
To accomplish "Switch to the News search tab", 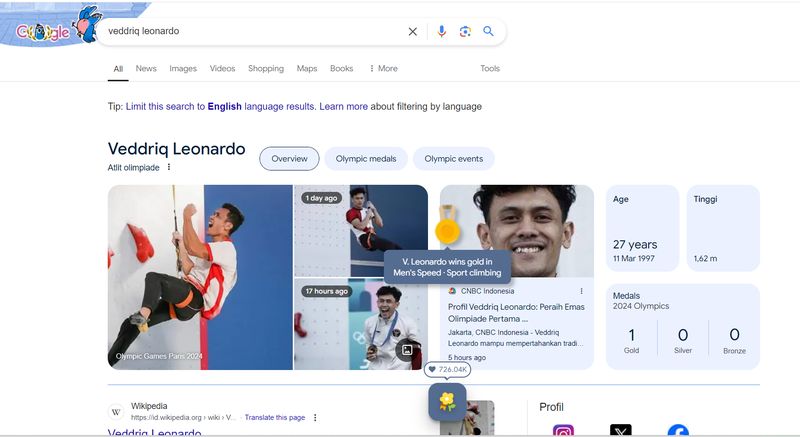I will click(146, 69).
